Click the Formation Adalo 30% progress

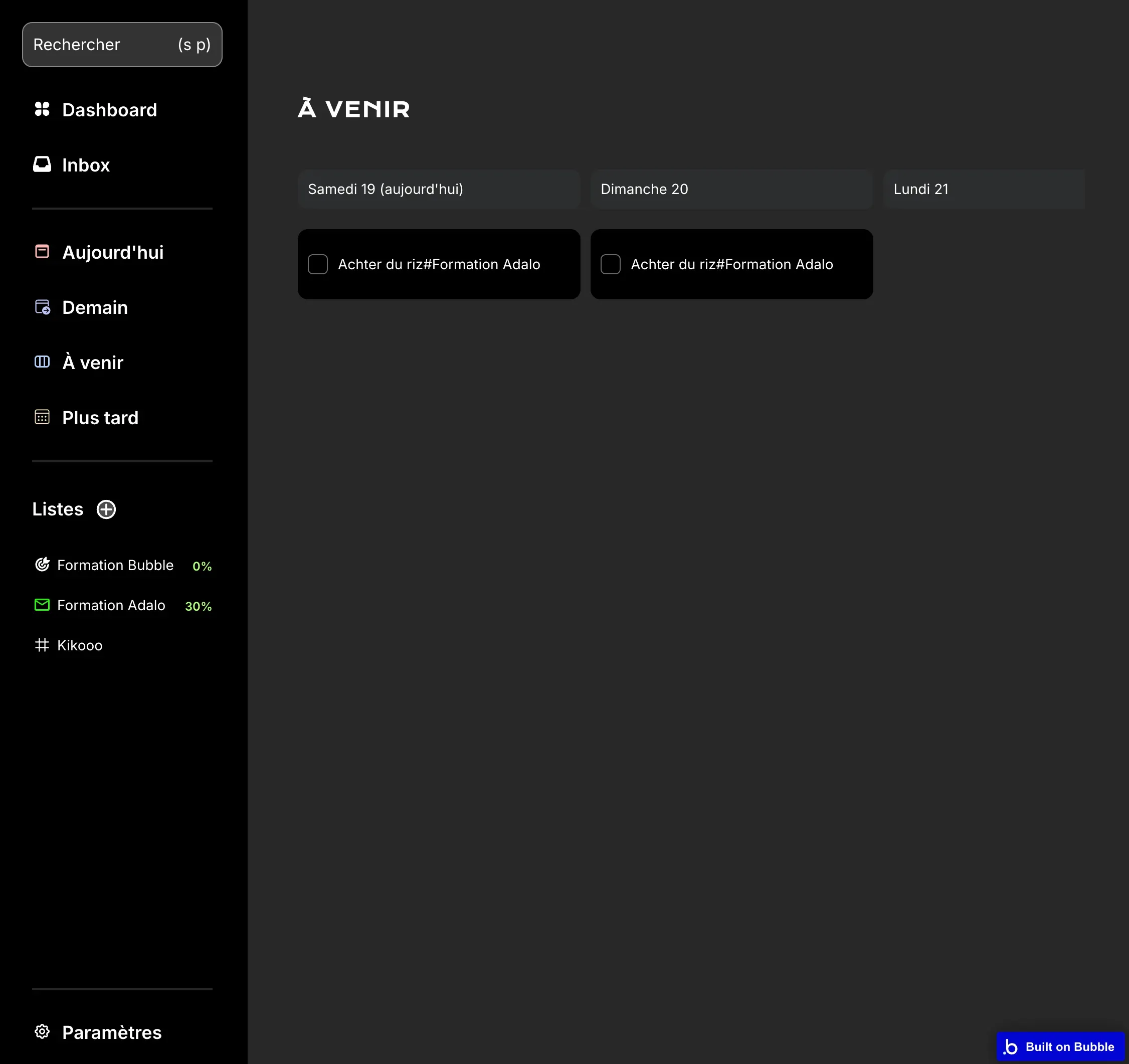click(198, 606)
